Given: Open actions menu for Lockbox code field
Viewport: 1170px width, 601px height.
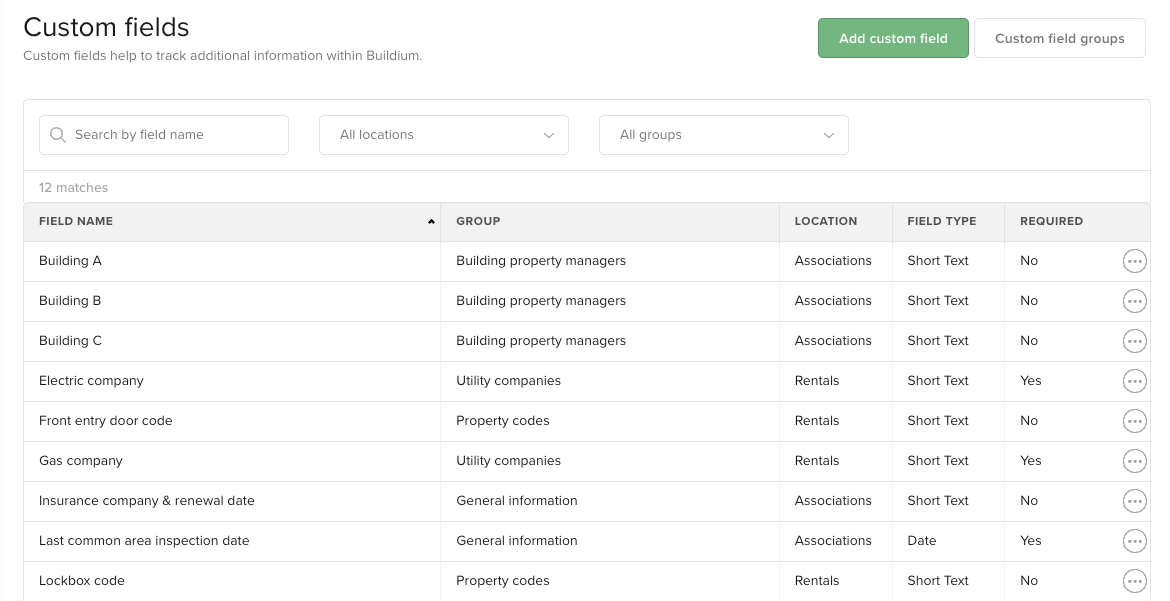Looking at the screenshot, I should tap(1134, 581).
